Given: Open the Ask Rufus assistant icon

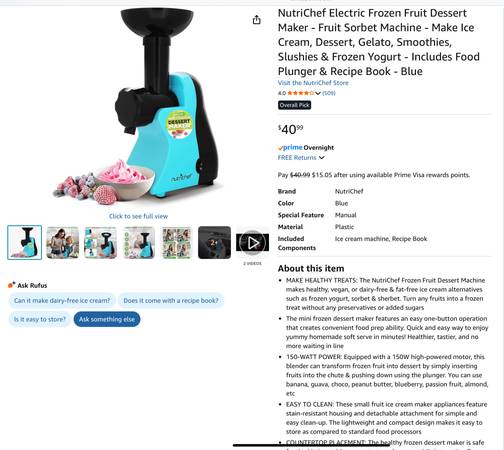Looking at the screenshot, I should click(12, 285).
